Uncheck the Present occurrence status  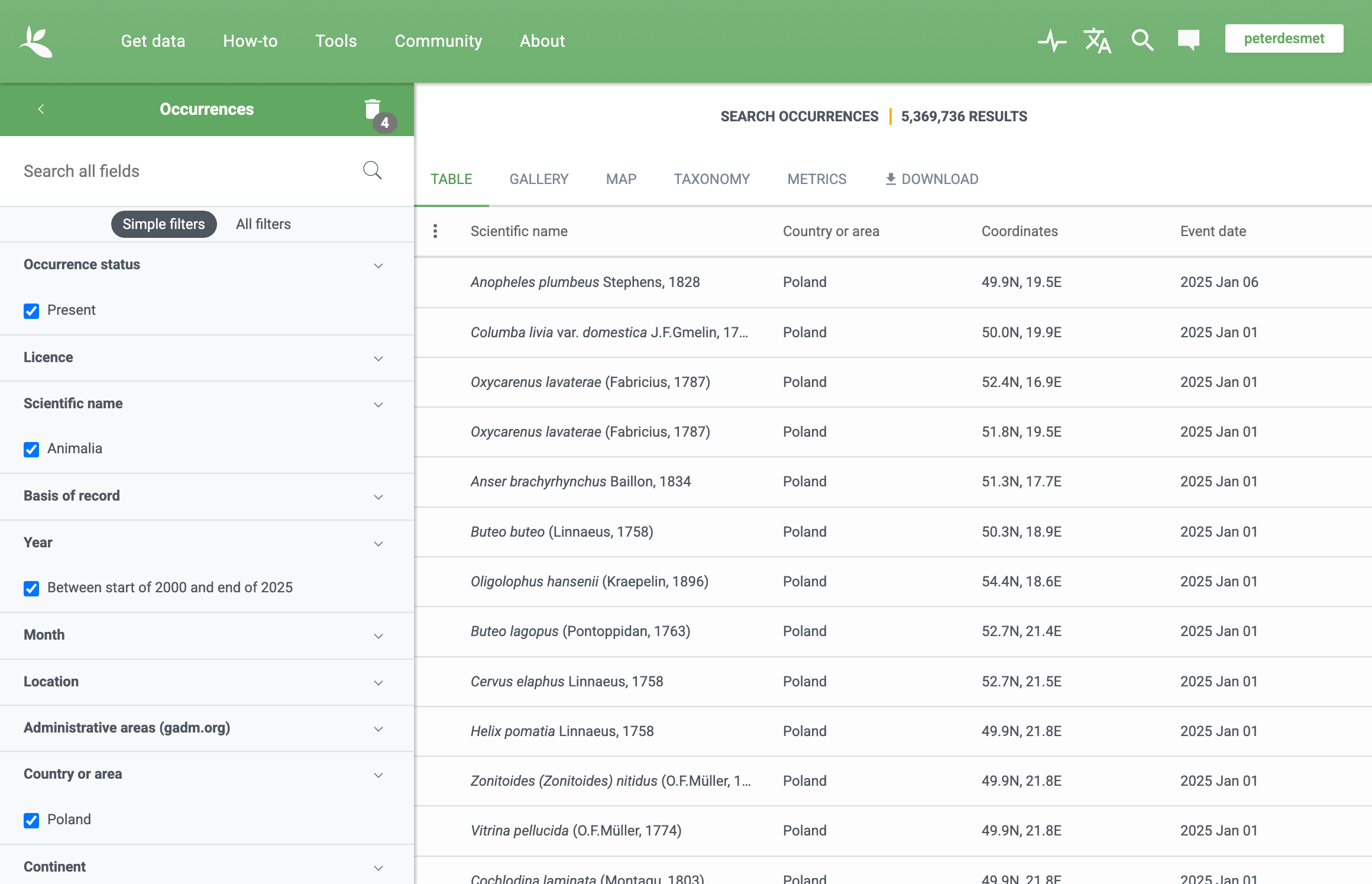31,311
